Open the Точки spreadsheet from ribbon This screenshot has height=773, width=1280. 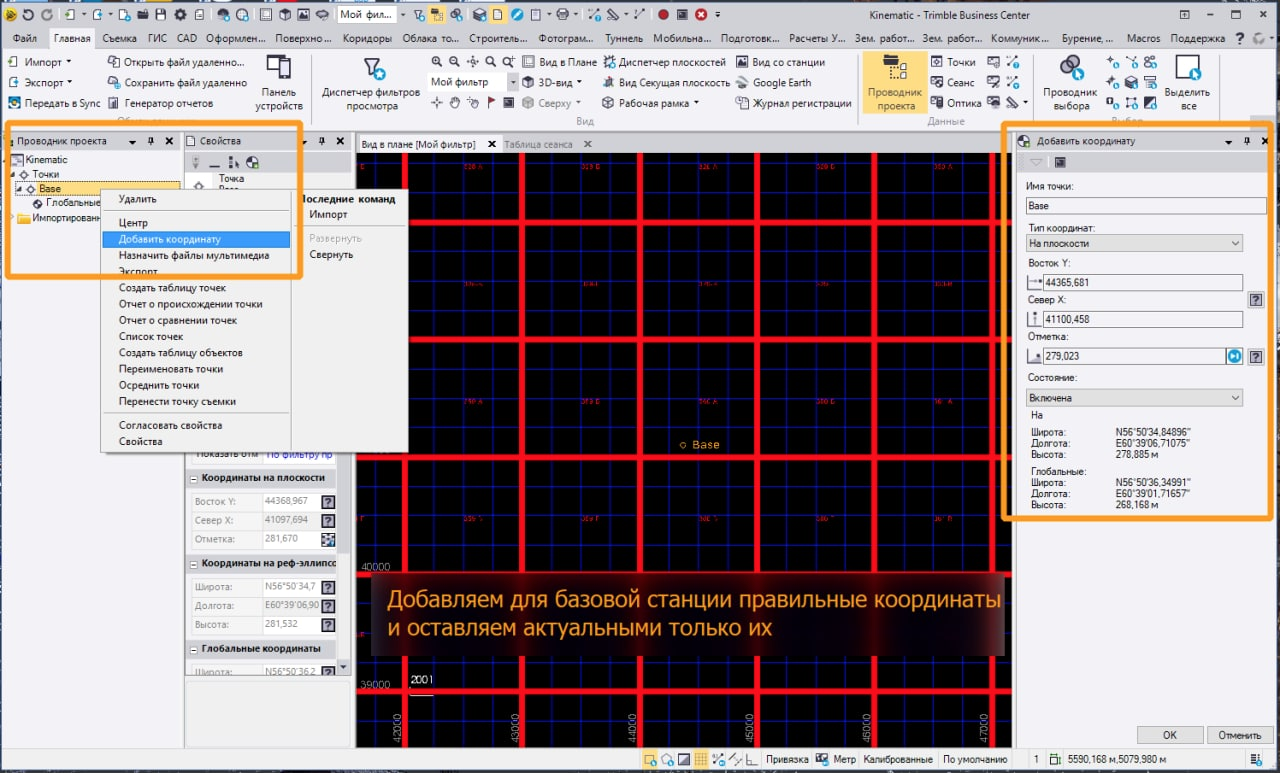click(x=953, y=62)
